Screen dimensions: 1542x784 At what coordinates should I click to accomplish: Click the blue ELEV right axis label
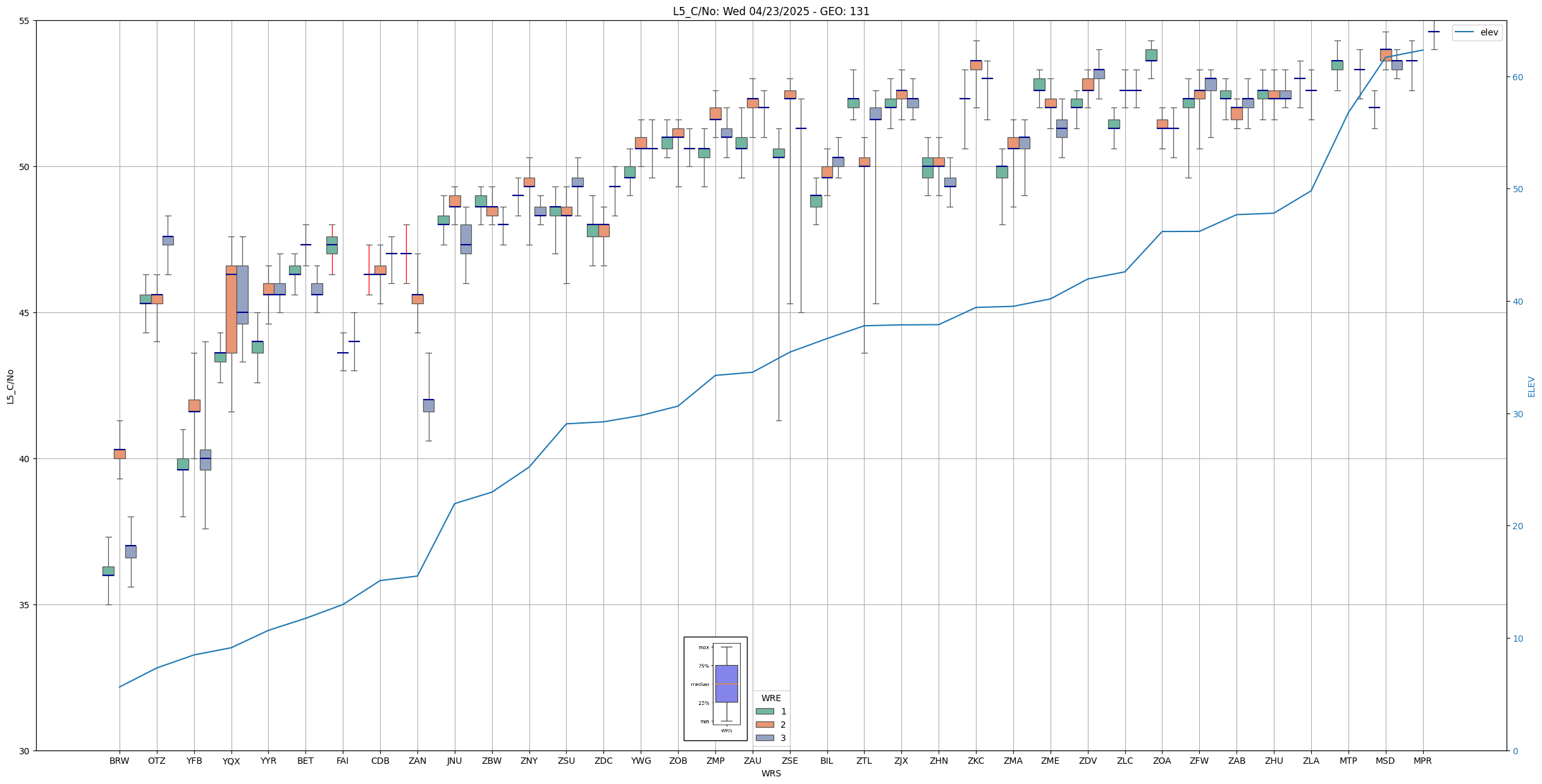point(1531,386)
